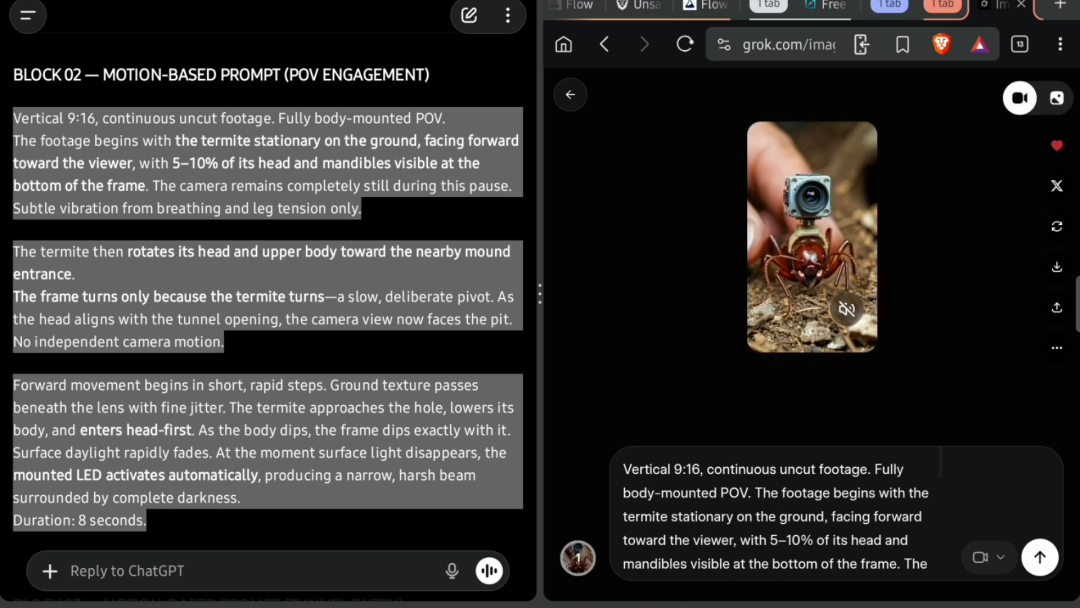Click the Grok page vertical scrollbar
The width and height of the screenshot is (1080, 608).
pyautogui.click(x=1077, y=303)
